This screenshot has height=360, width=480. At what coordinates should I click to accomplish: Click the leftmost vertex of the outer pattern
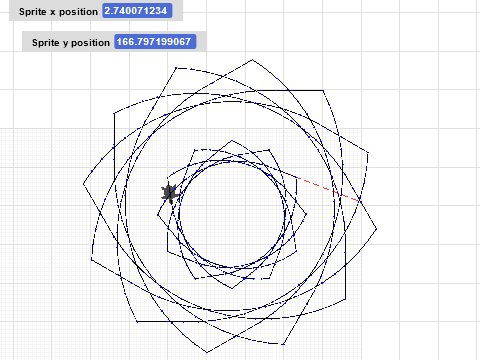coord(83,184)
